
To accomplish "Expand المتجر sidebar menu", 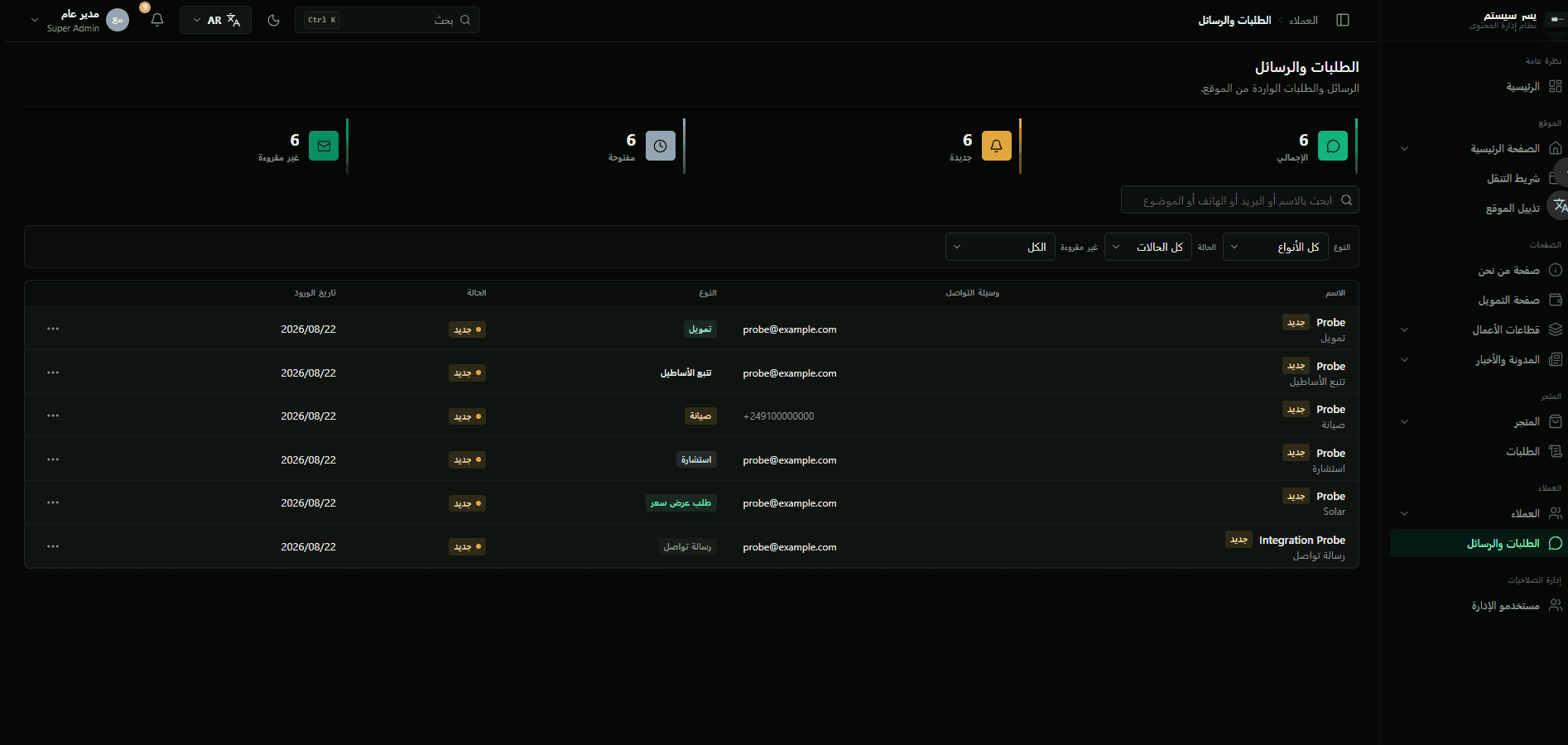I will click(1479, 421).
